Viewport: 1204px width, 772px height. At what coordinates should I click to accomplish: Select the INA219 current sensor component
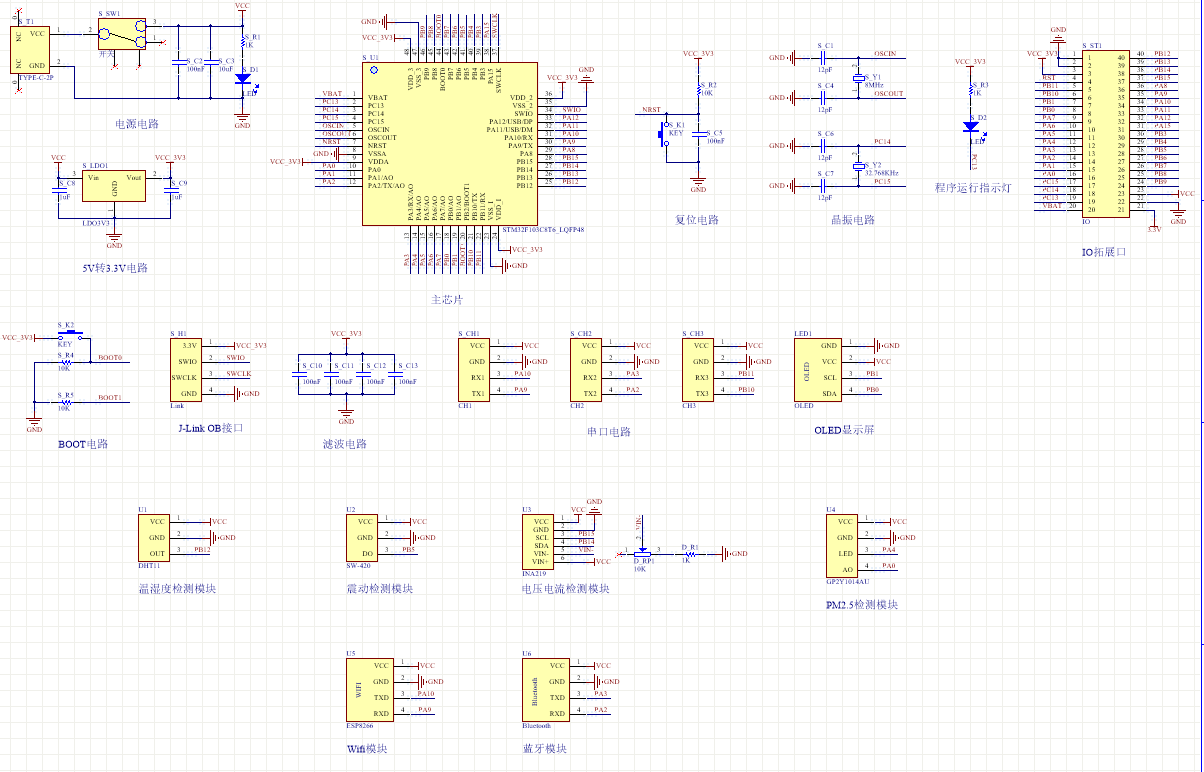pyautogui.click(x=540, y=543)
